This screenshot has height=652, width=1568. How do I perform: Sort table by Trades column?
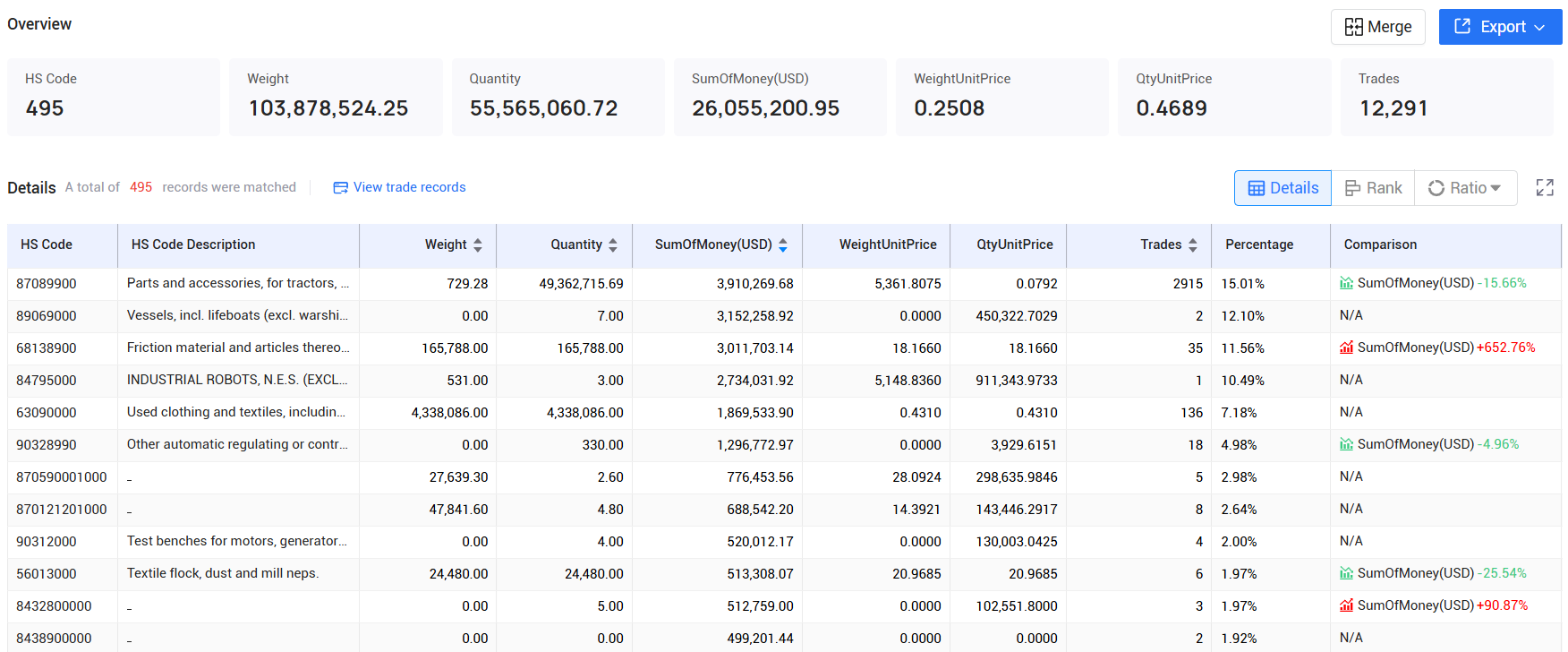click(x=1193, y=244)
